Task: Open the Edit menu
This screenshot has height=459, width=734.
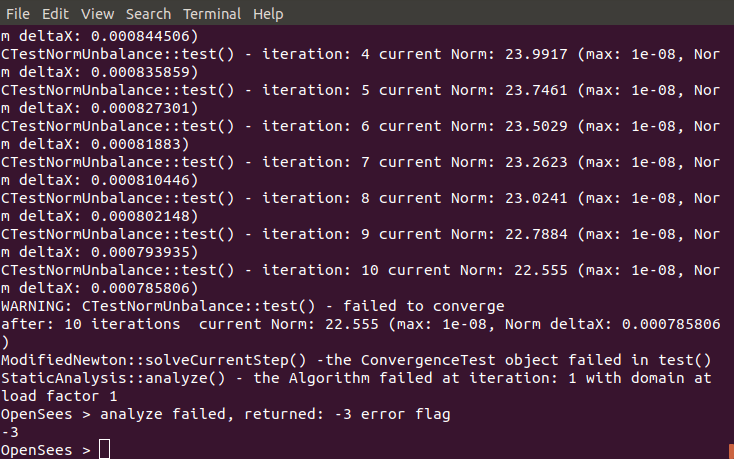Action: [x=56, y=14]
